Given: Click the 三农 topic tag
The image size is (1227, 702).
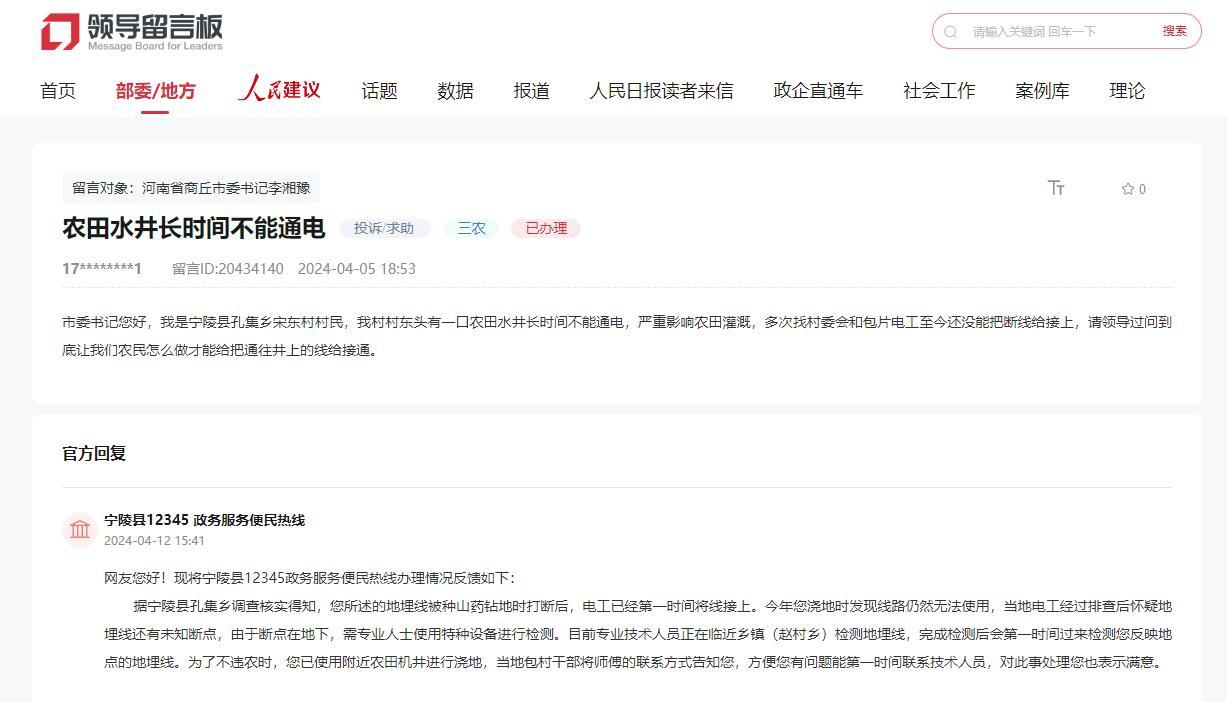Looking at the screenshot, I should [x=471, y=228].
